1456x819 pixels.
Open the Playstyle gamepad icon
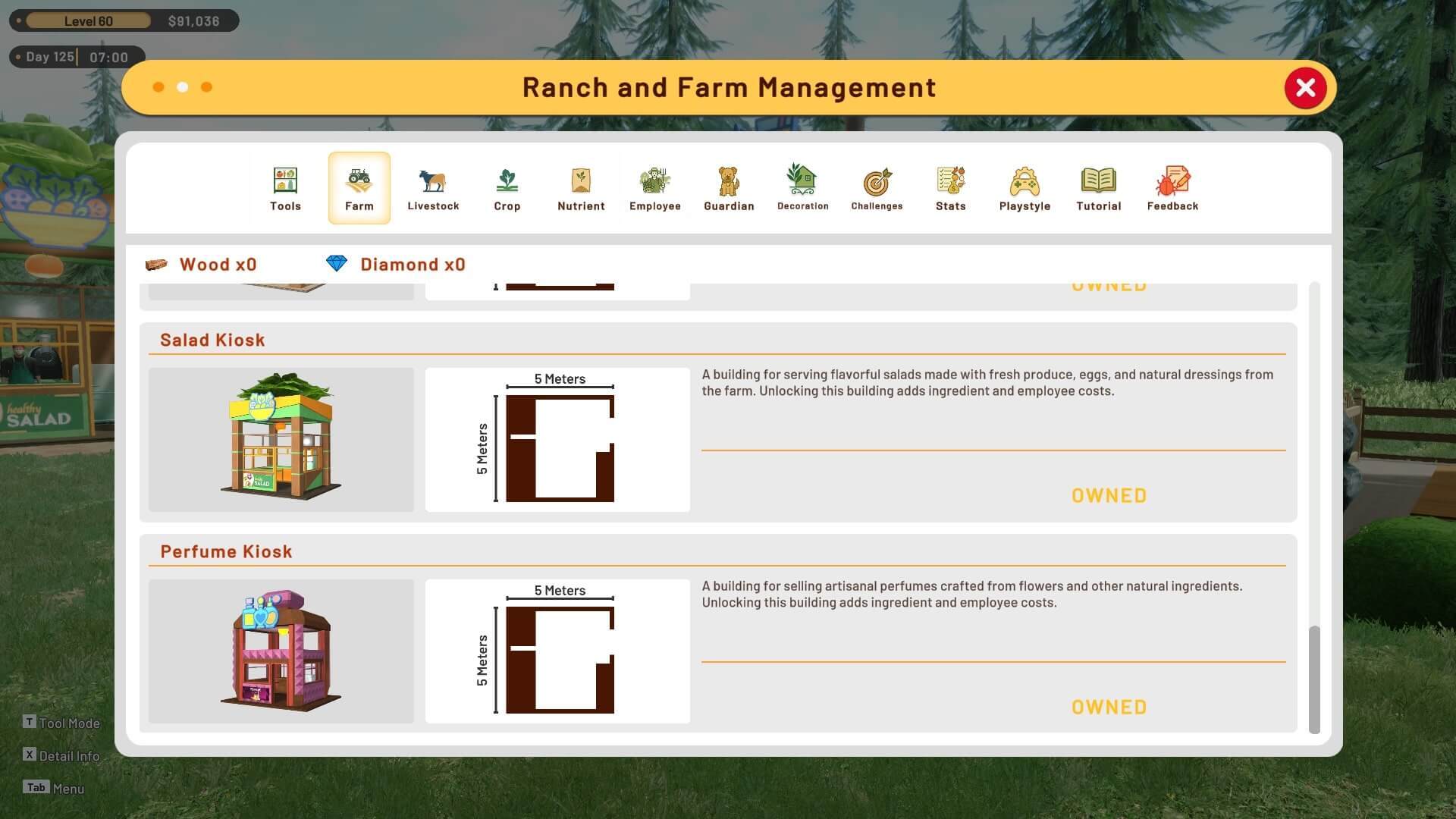[1025, 181]
